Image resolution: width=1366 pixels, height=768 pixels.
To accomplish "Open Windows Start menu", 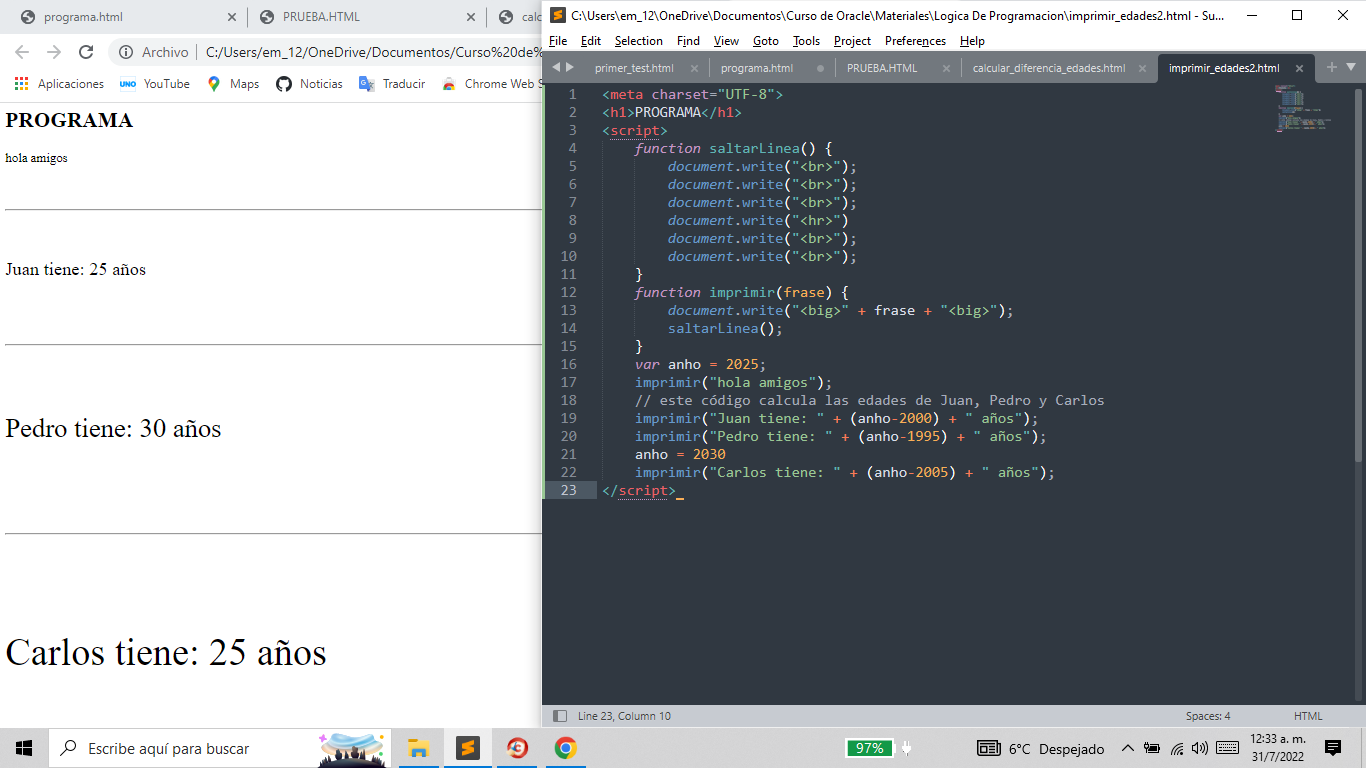I will click(x=24, y=748).
